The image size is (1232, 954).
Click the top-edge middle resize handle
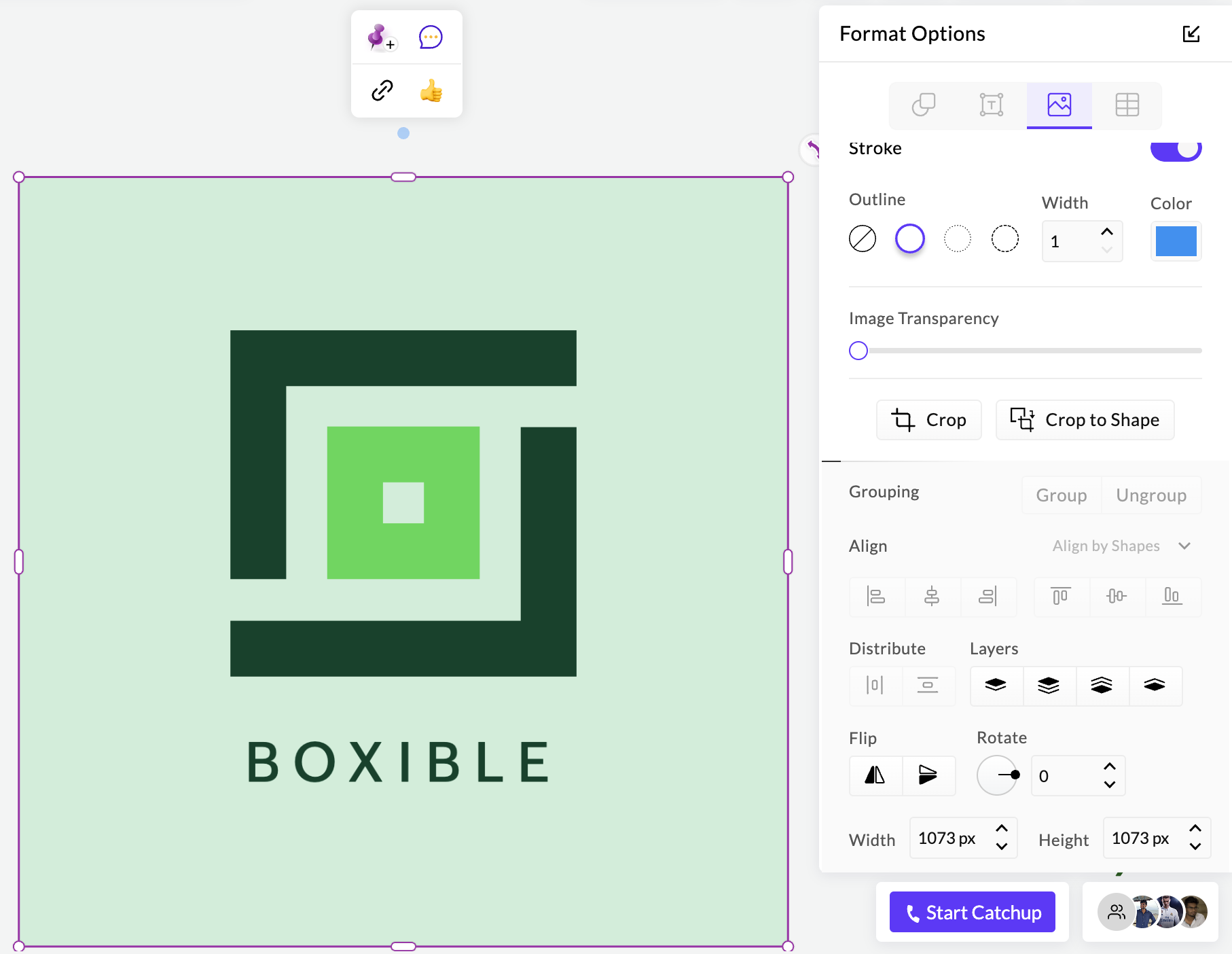tap(403, 177)
